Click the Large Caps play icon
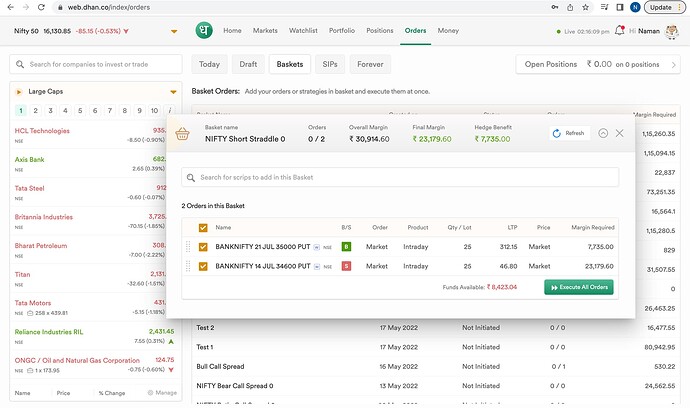 [18, 92]
